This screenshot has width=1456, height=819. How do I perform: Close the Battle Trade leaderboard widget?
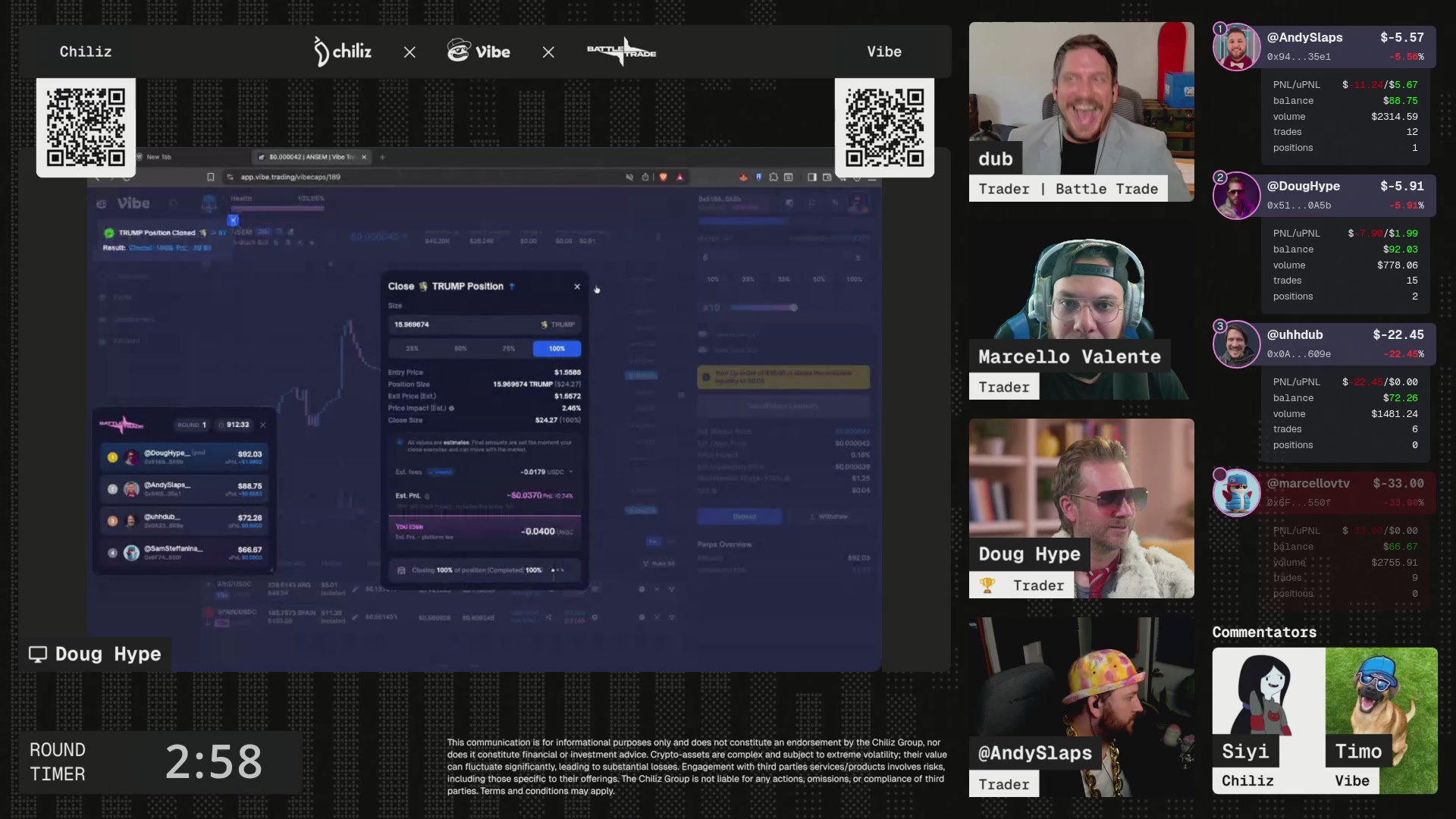[263, 425]
